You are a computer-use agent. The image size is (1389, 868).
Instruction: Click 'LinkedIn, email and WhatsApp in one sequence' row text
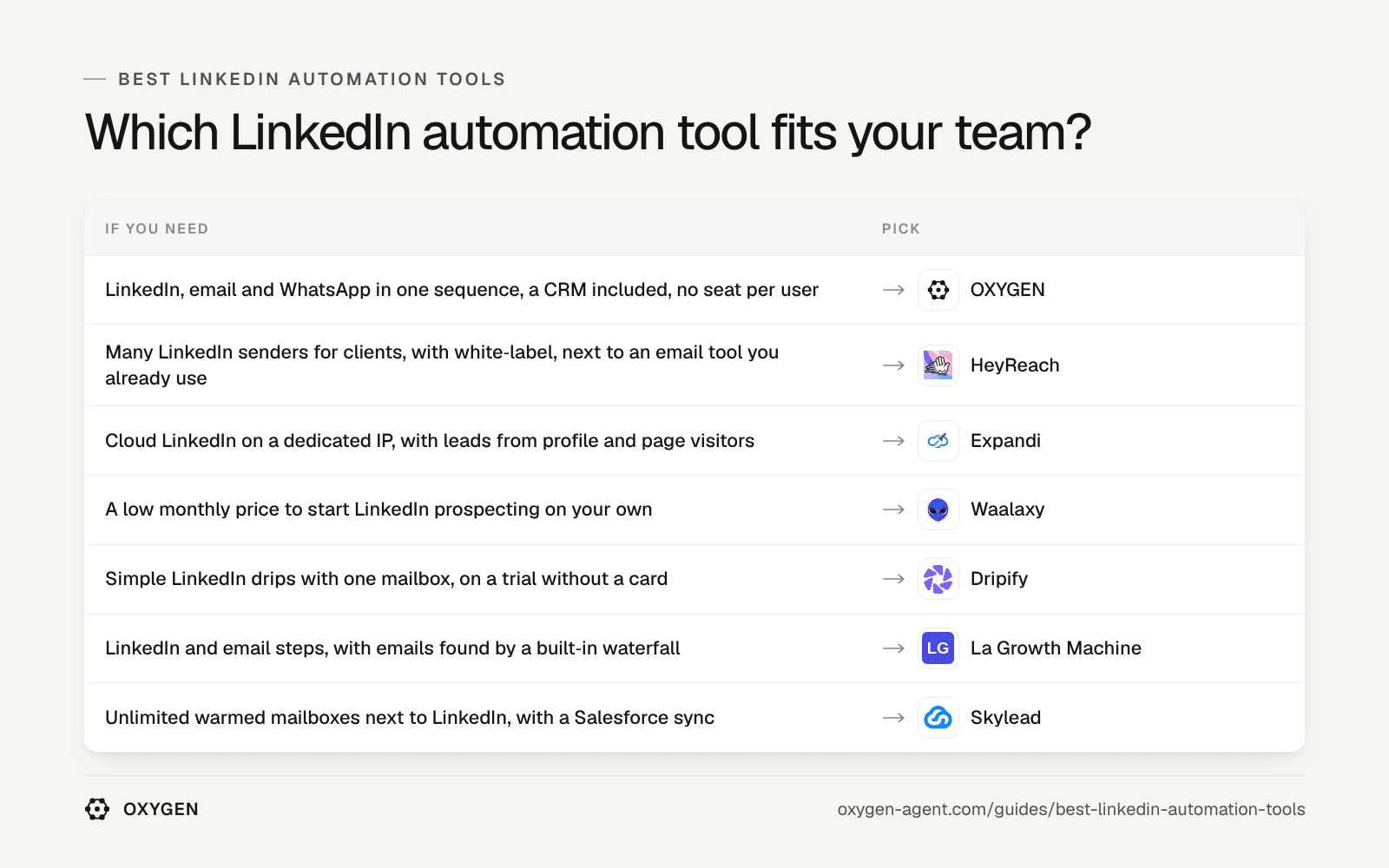462,290
